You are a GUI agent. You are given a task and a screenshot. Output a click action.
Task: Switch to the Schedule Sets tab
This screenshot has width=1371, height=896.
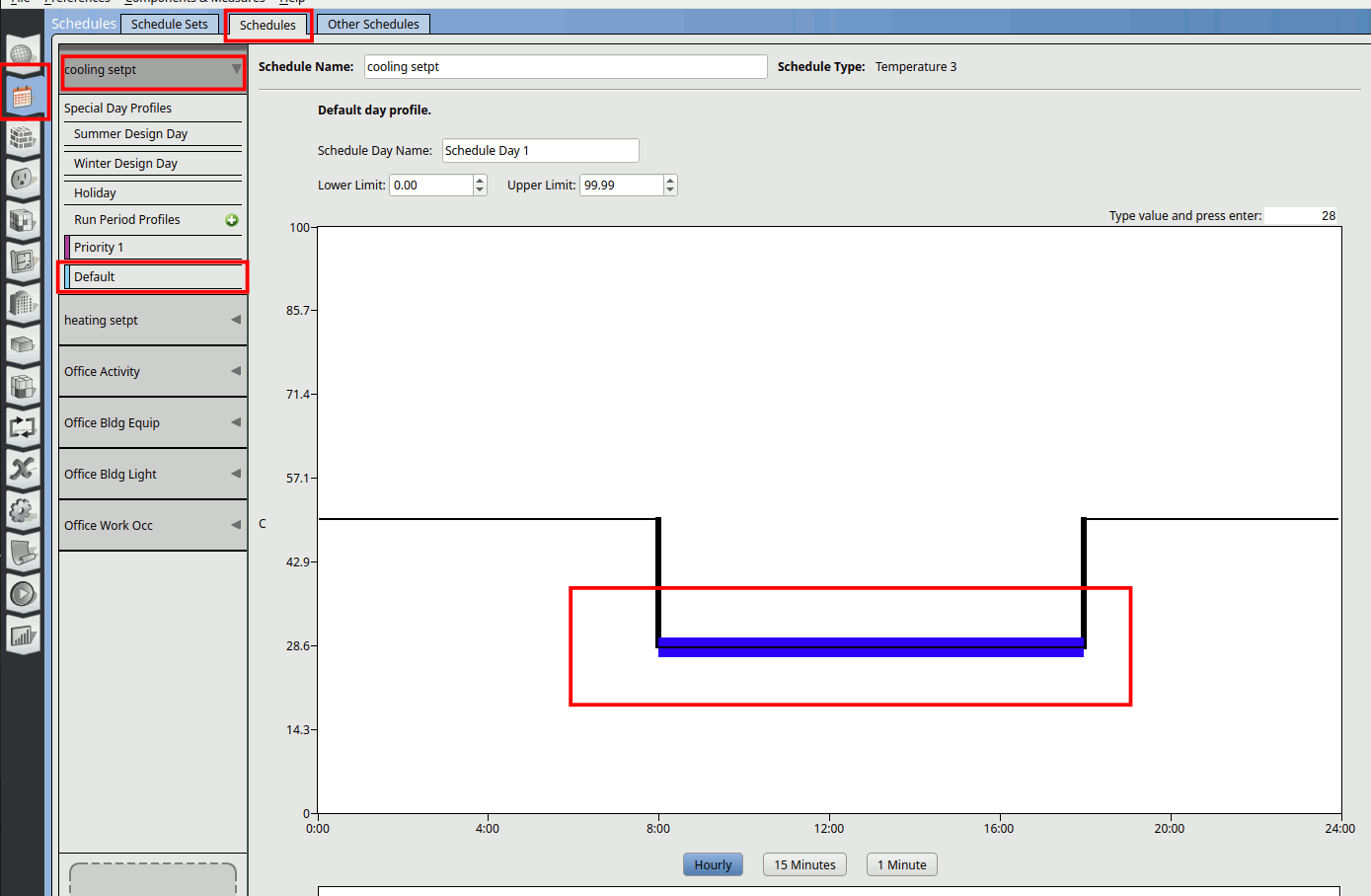[x=170, y=24]
